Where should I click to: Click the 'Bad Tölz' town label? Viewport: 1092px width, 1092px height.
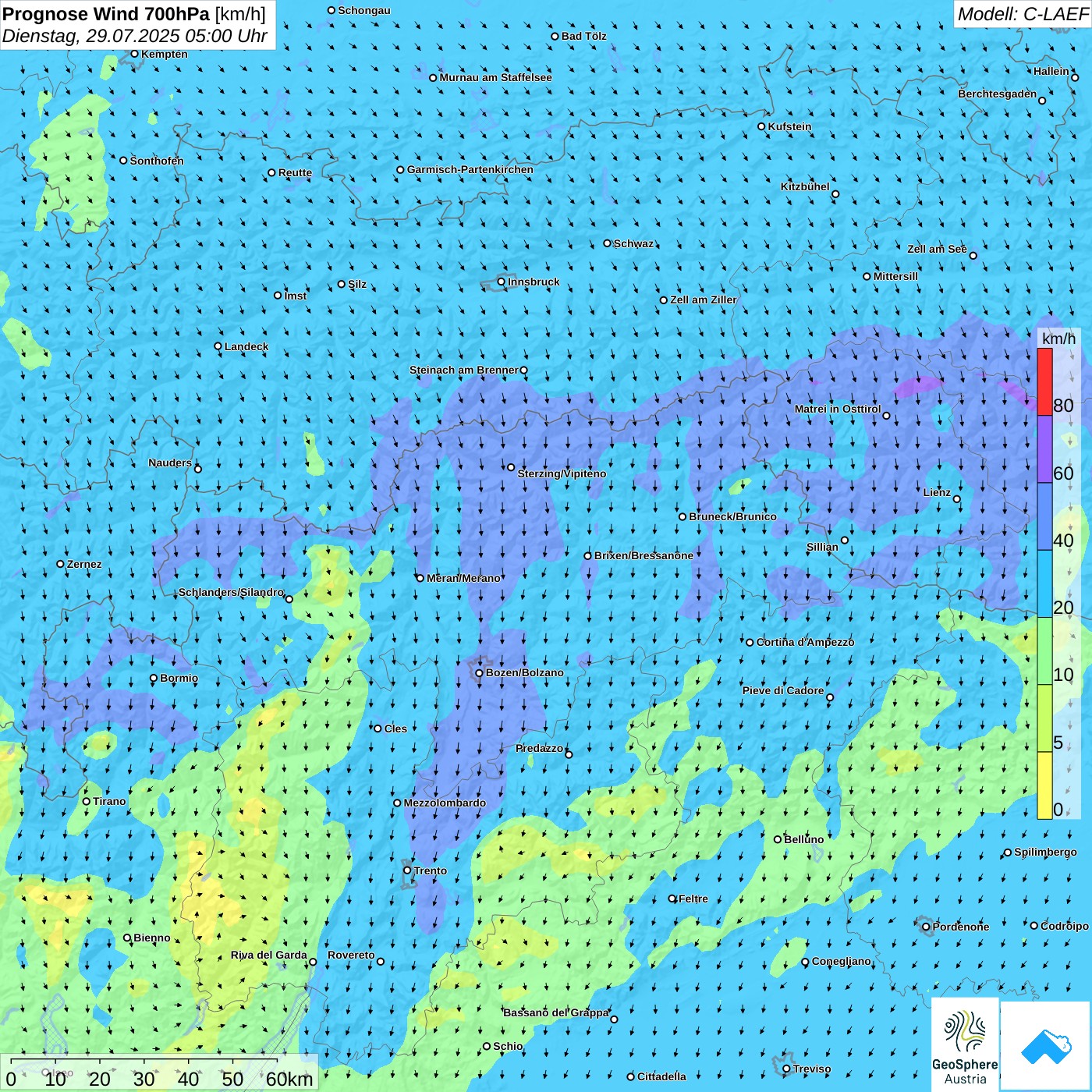click(584, 36)
